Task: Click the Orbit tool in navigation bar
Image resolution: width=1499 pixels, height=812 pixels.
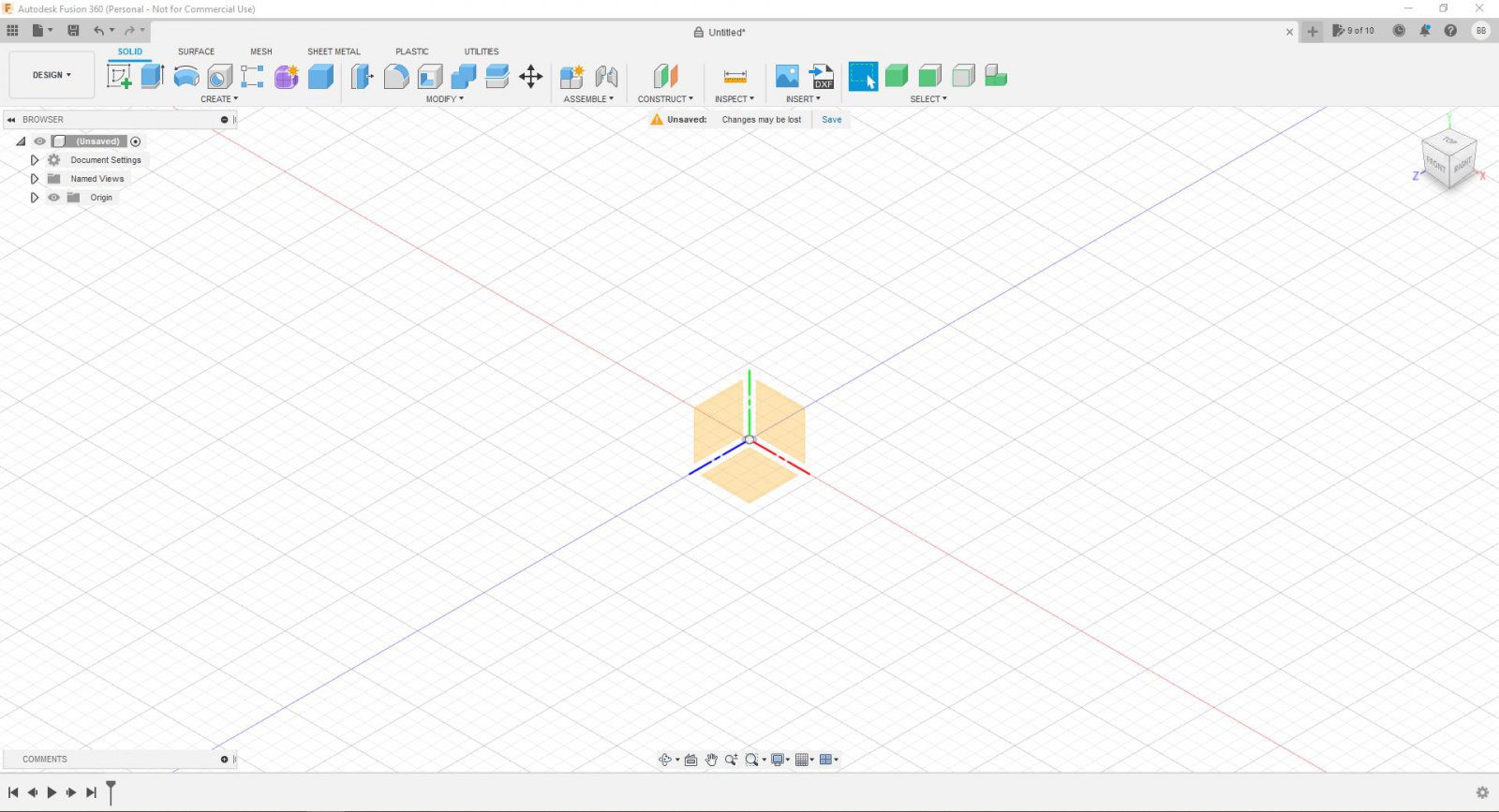Action: (x=665, y=760)
